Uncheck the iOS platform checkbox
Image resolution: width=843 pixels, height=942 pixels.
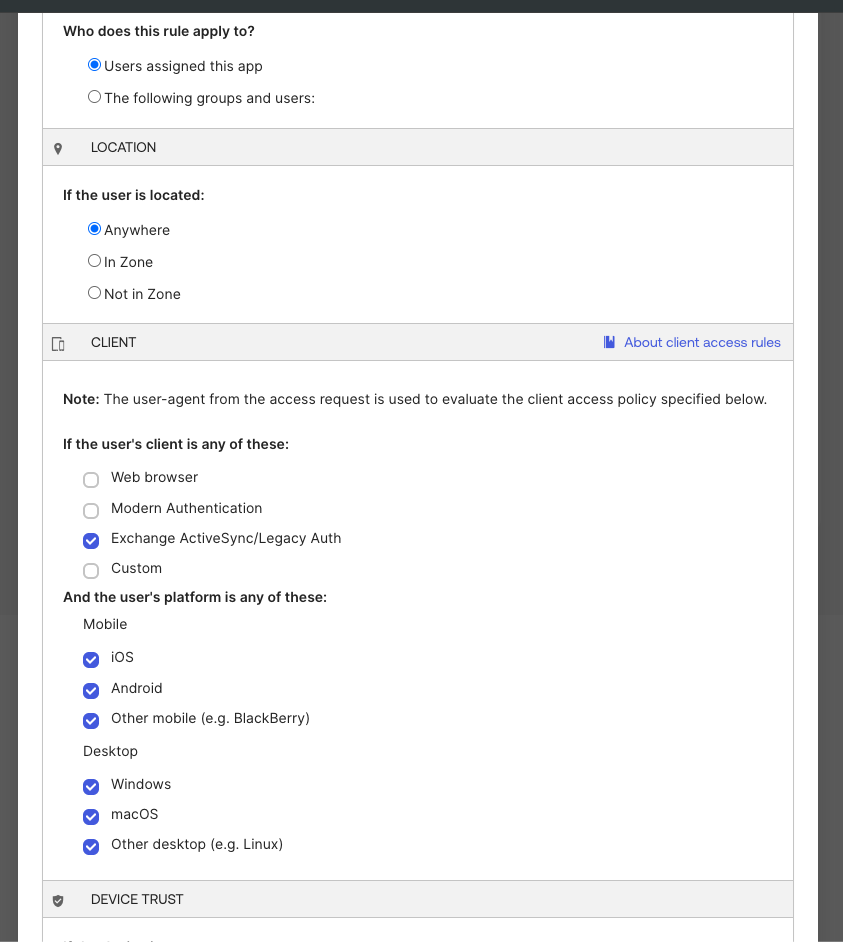[91, 660]
